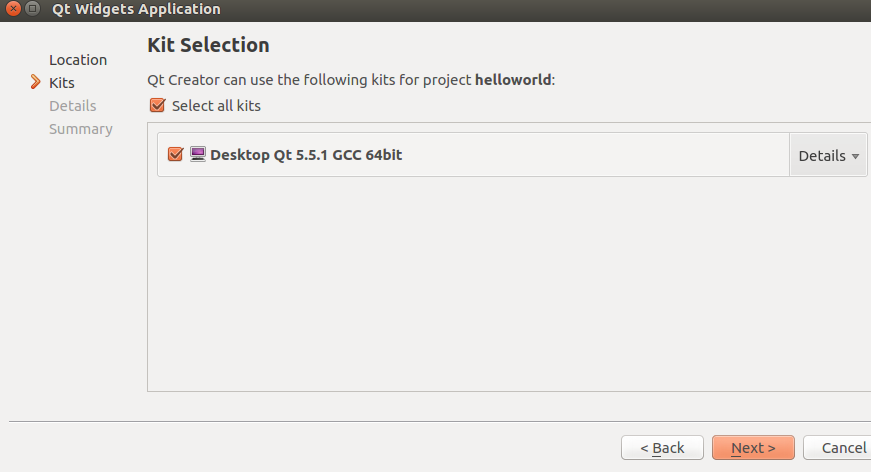
Task: Click the Summary step in the sidebar
Action: click(x=81, y=129)
